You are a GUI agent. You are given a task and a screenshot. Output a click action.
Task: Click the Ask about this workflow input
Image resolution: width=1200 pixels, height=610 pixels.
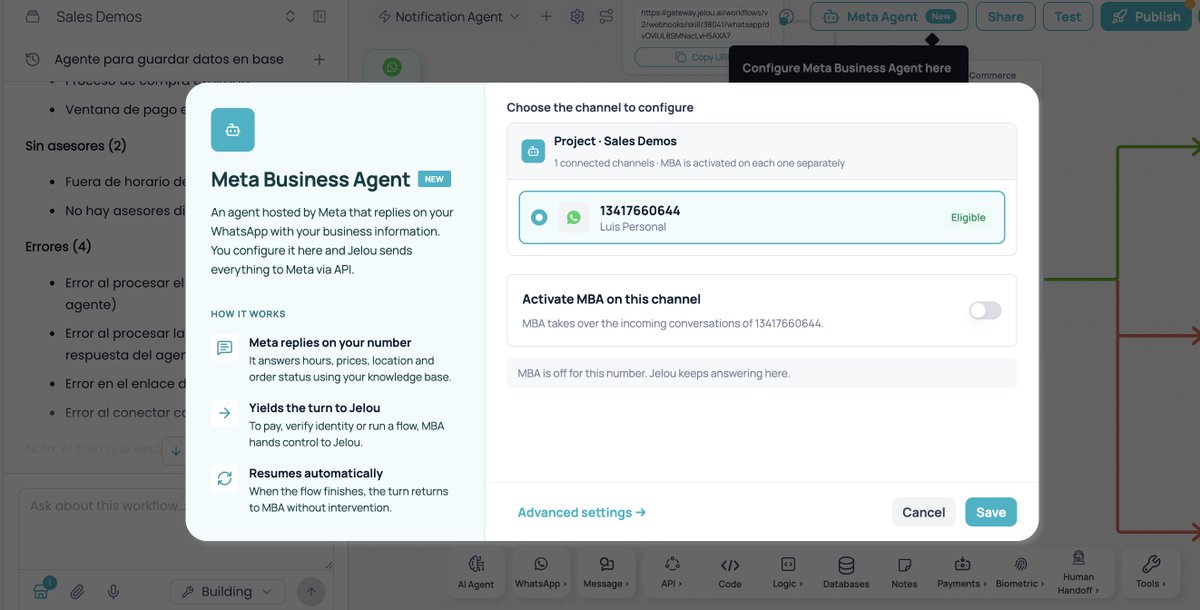[x=175, y=528]
